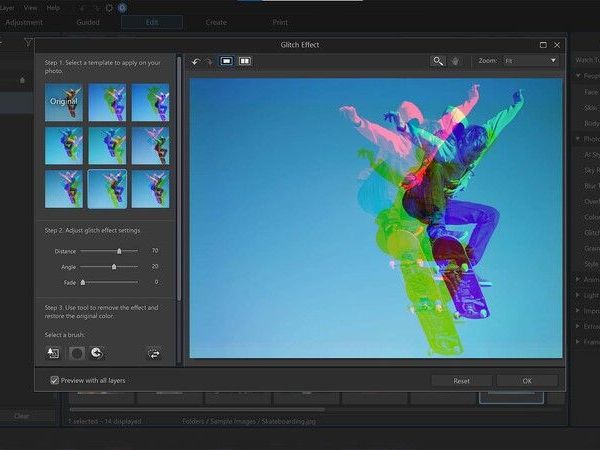Click the Angle value 20
600x450 pixels.
tap(155, 266)
